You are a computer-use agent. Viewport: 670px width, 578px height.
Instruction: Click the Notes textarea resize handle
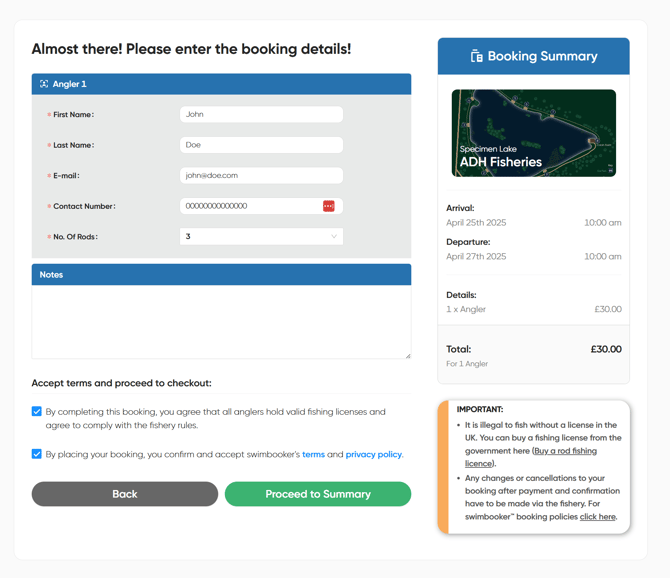[x=407, y=355]
